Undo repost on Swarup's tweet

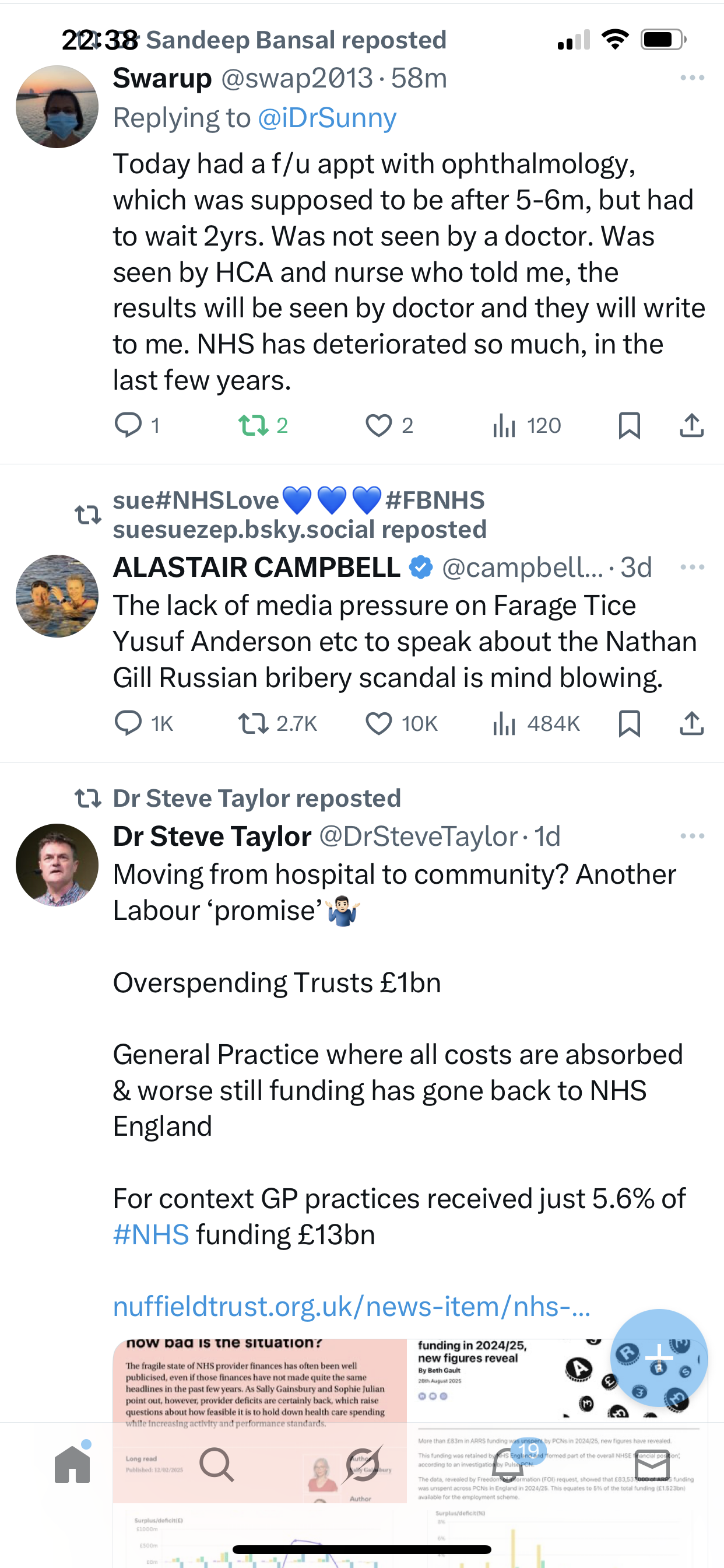[253, 425]
